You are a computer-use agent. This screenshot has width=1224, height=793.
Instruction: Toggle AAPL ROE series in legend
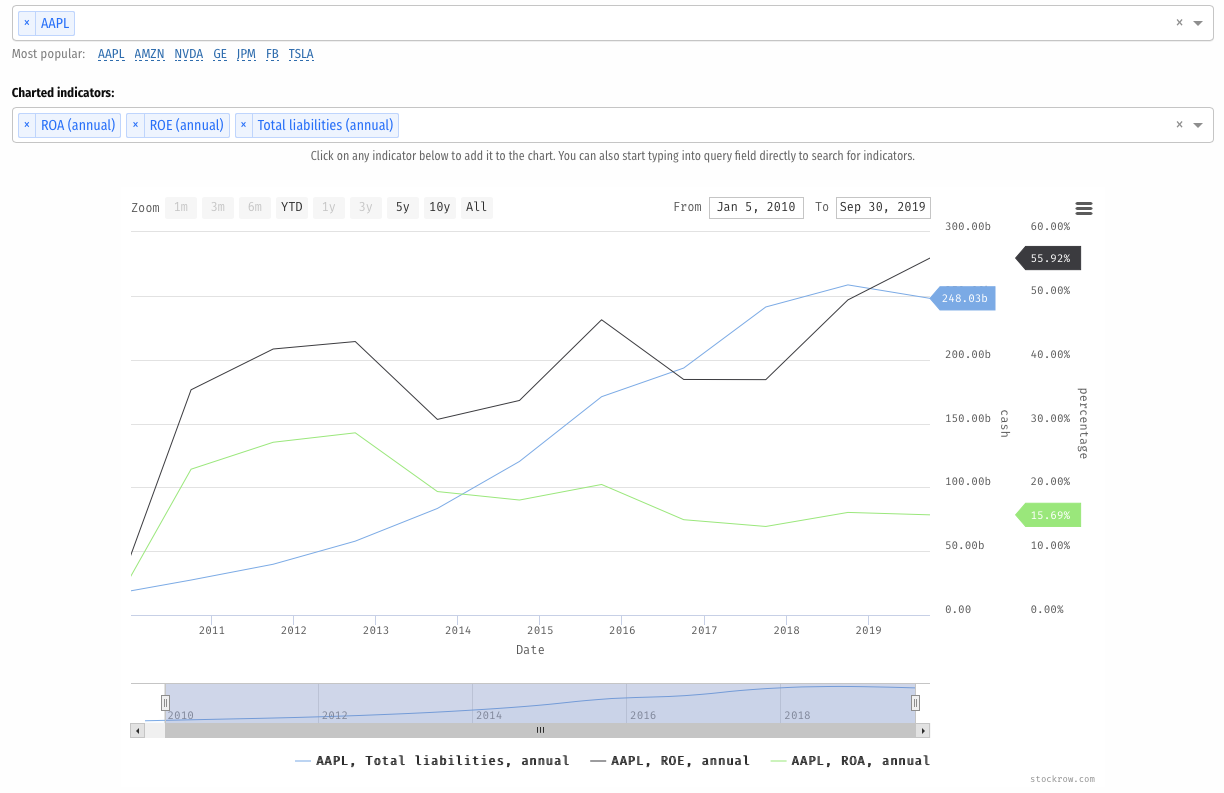click(670, 761)
